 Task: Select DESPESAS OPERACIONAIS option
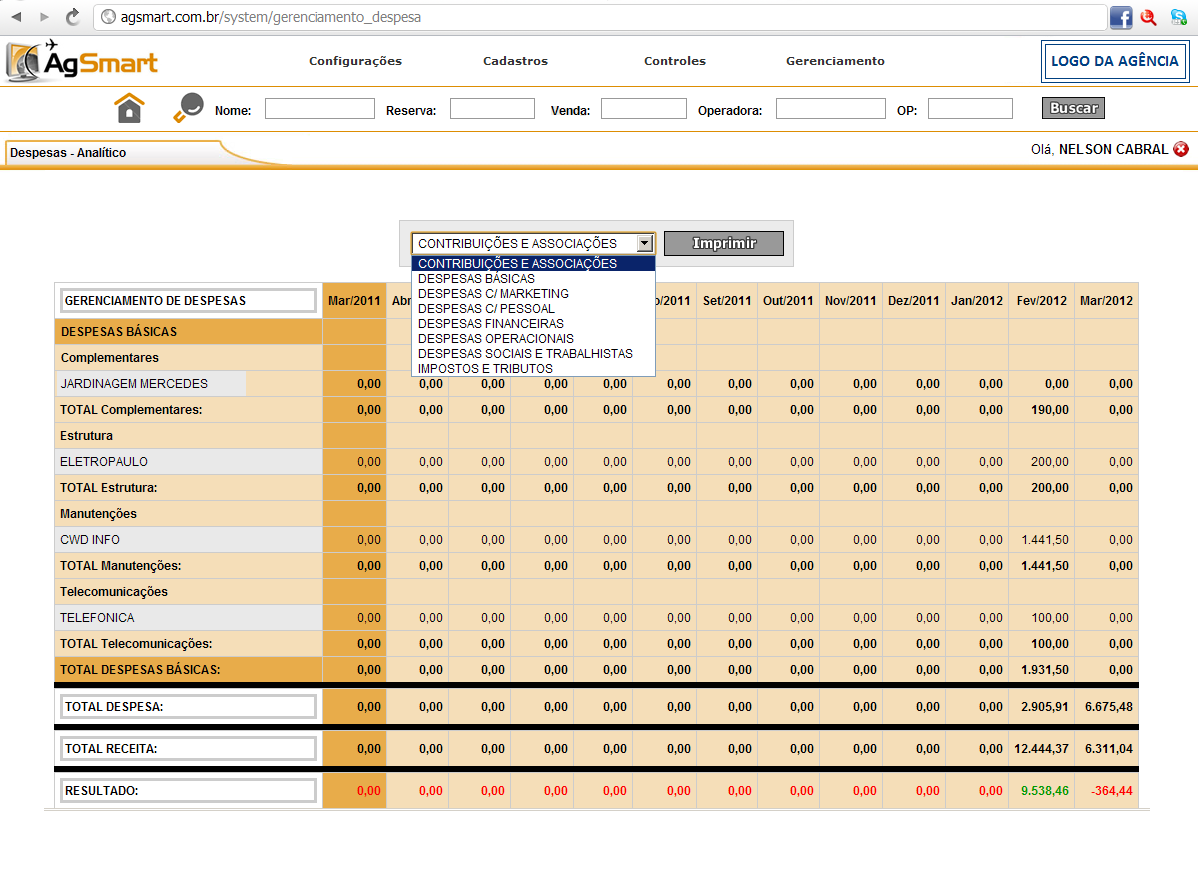coord(533,338)
